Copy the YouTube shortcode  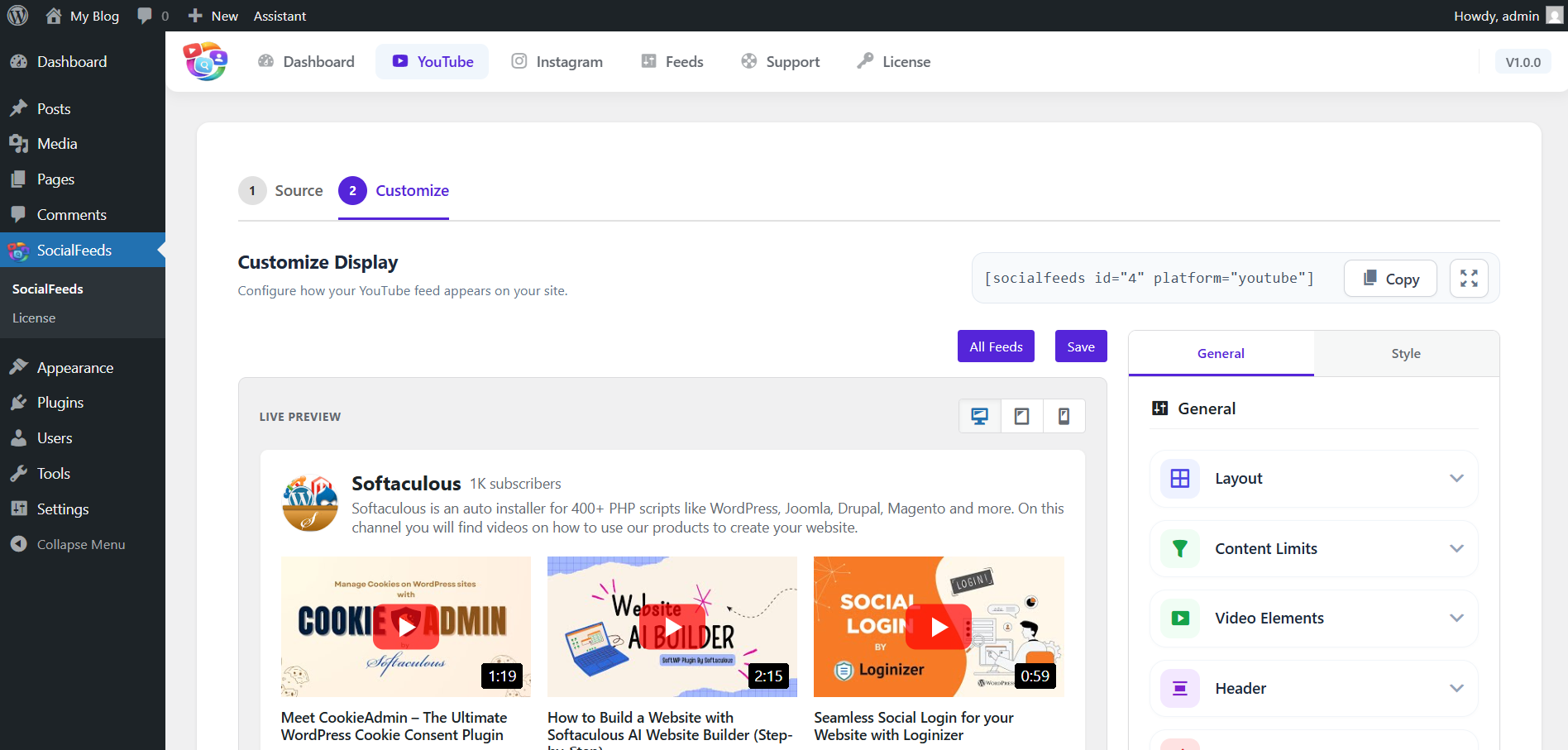[1390, 278]
